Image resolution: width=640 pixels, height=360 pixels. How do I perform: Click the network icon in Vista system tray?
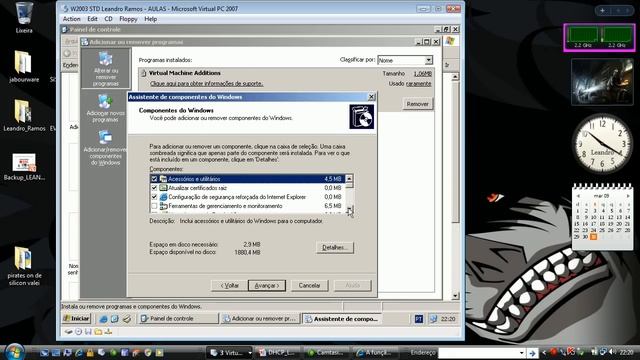603,352
